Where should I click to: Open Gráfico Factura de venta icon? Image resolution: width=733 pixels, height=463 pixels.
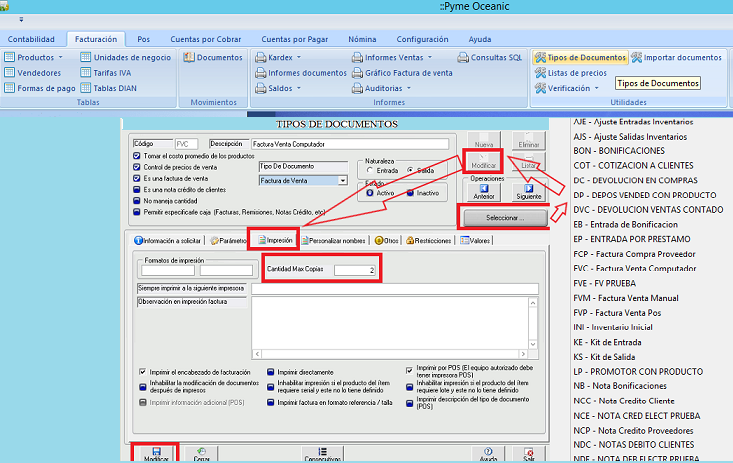point(357,73)
